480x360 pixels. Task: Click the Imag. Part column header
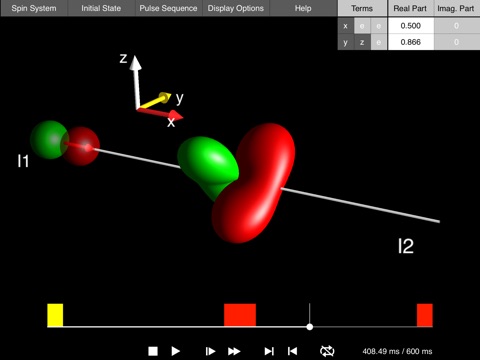coord(456,8)
